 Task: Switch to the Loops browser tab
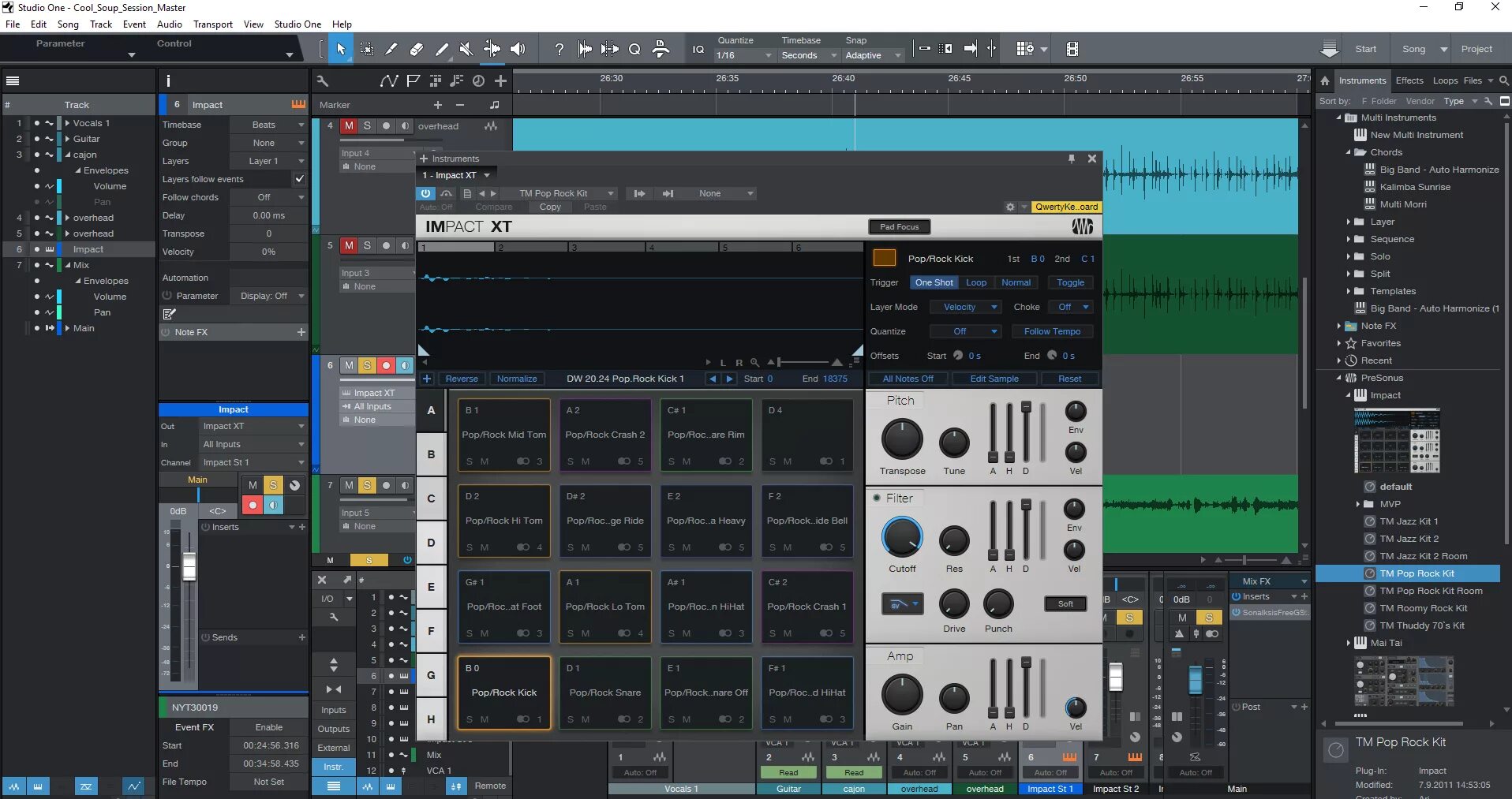click(1445, 80)
